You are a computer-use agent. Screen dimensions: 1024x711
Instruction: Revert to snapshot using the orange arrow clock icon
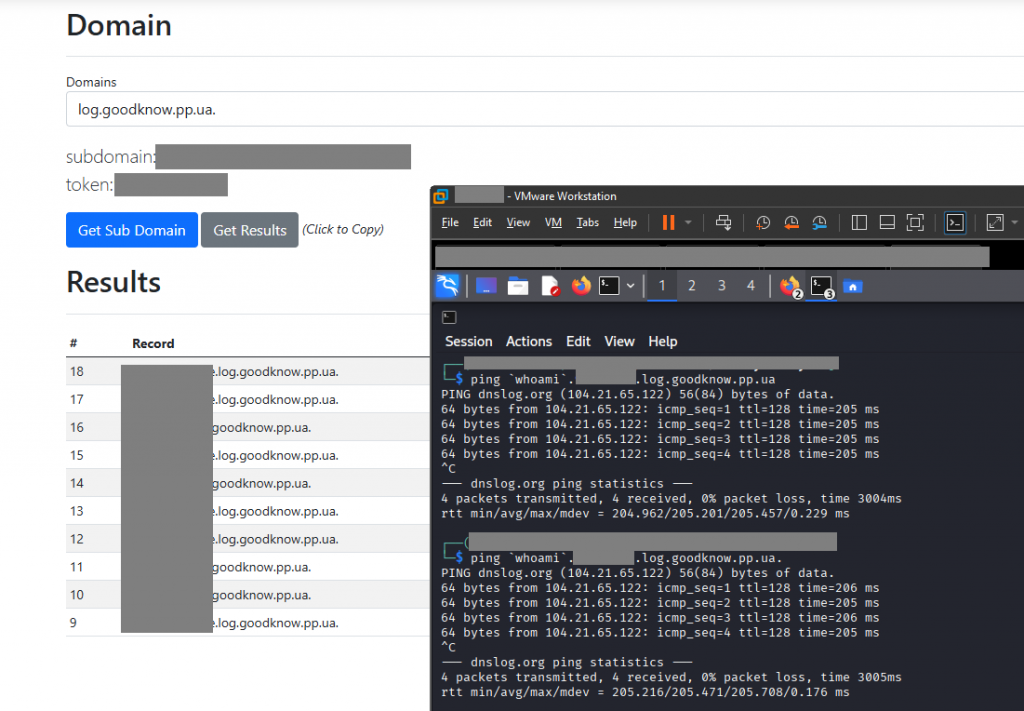(x=791, y=223)
